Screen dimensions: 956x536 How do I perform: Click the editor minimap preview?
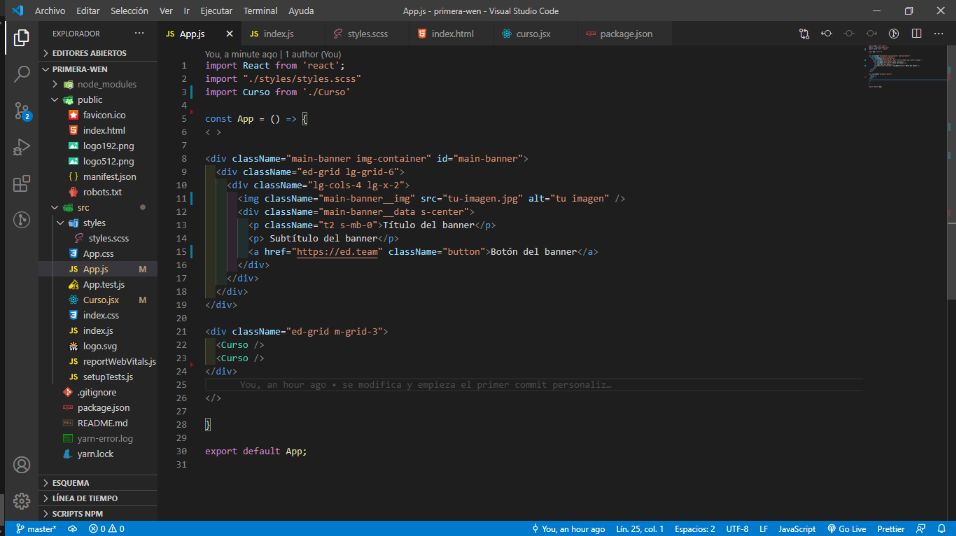coord(905,65)
